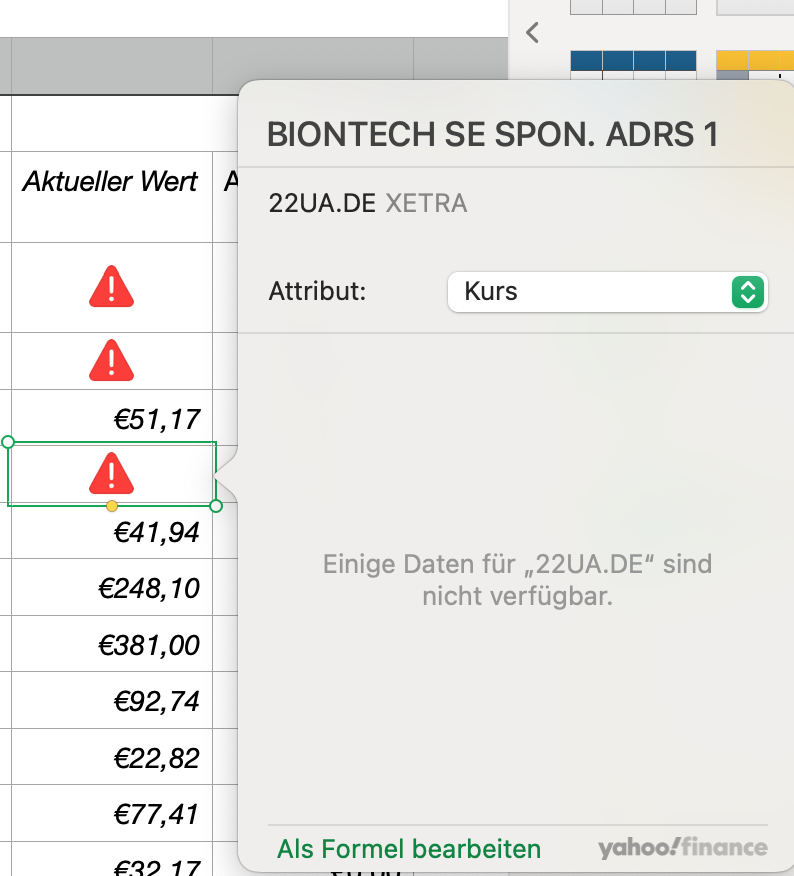Screen dimensions: 794x876
Task: Select the cell containing €248,10
Action: [111, 587]
